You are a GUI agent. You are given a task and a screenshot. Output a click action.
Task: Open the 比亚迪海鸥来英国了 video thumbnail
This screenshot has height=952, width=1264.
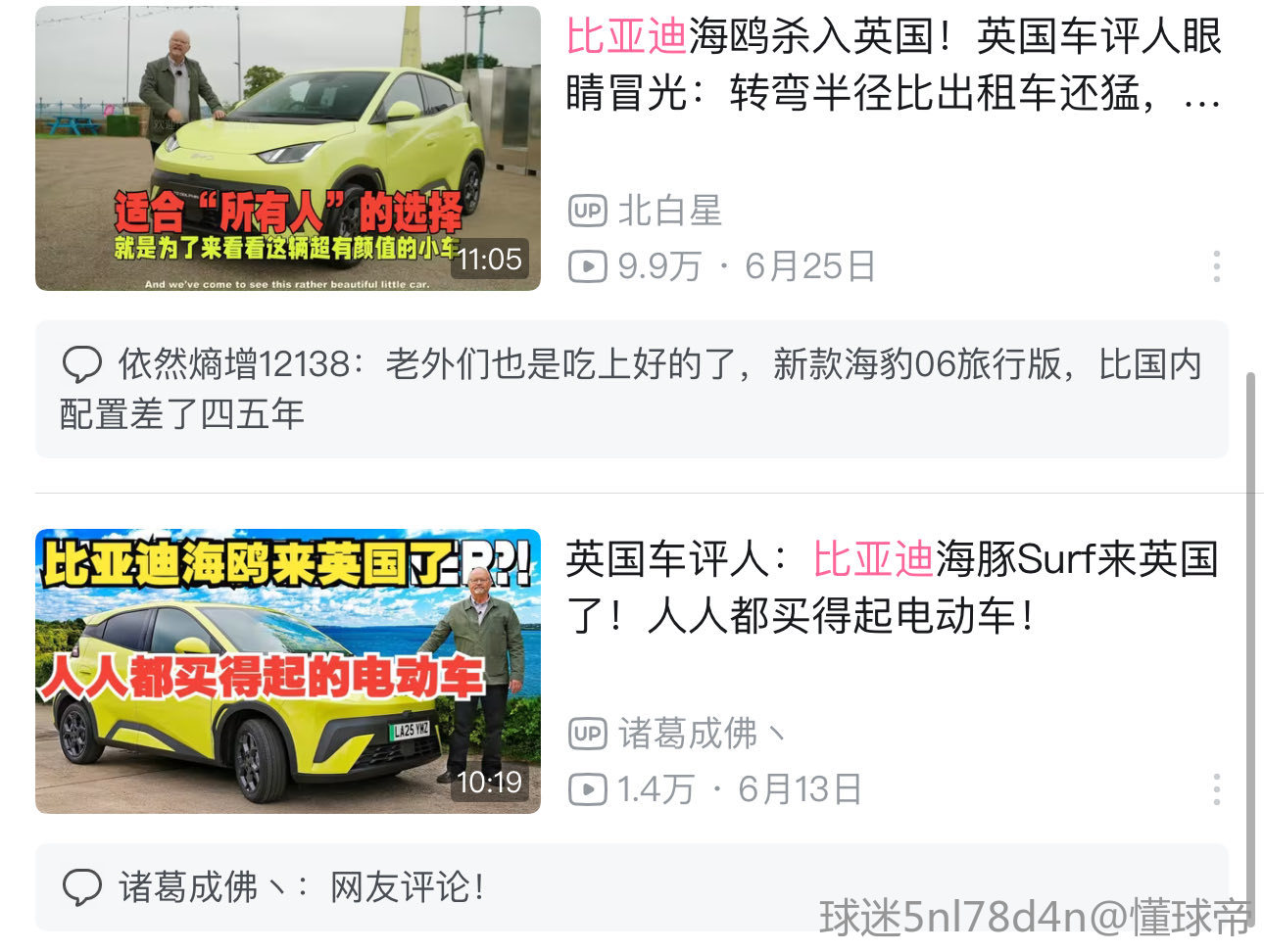[288, 671]
